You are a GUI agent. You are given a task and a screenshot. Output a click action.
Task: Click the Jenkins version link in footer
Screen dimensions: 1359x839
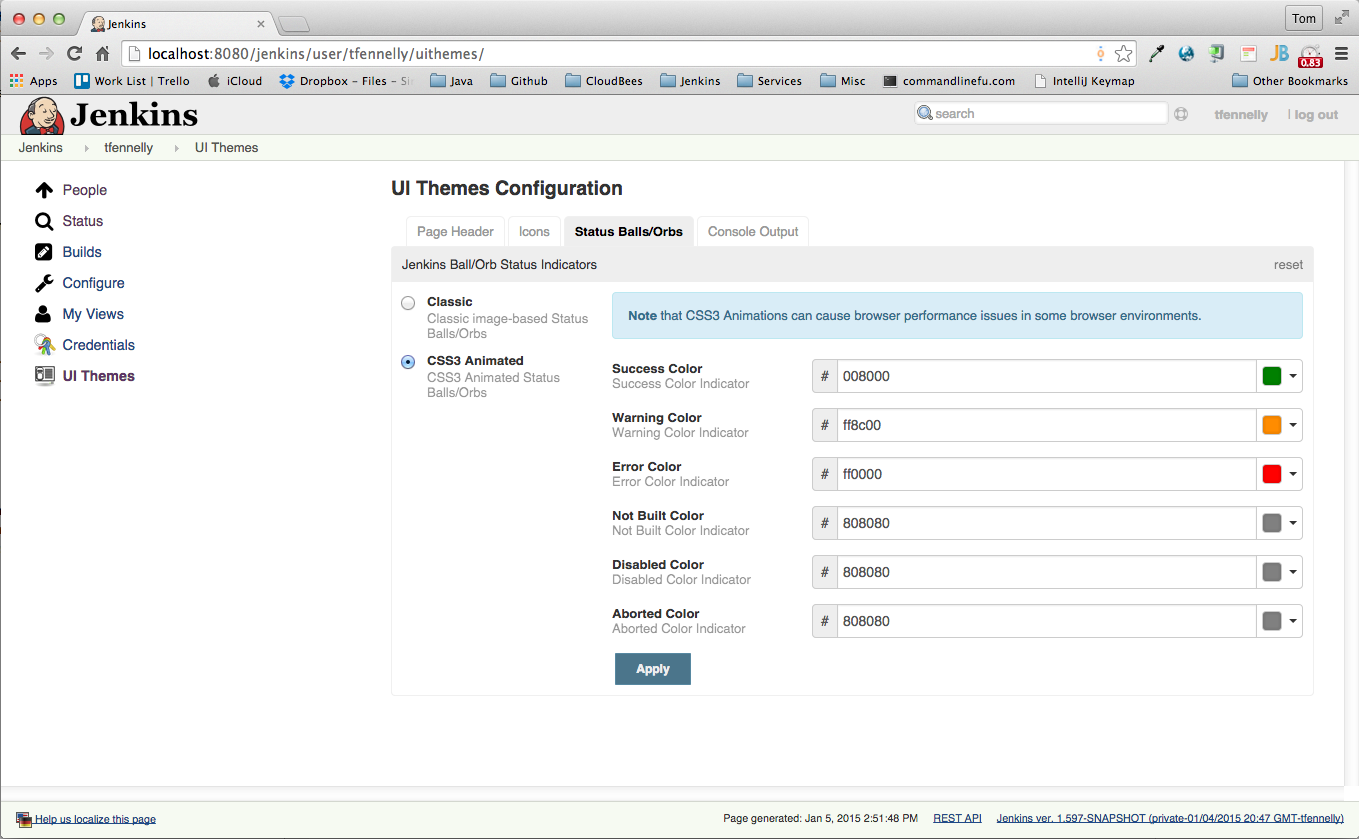(x=1170, y=818)
